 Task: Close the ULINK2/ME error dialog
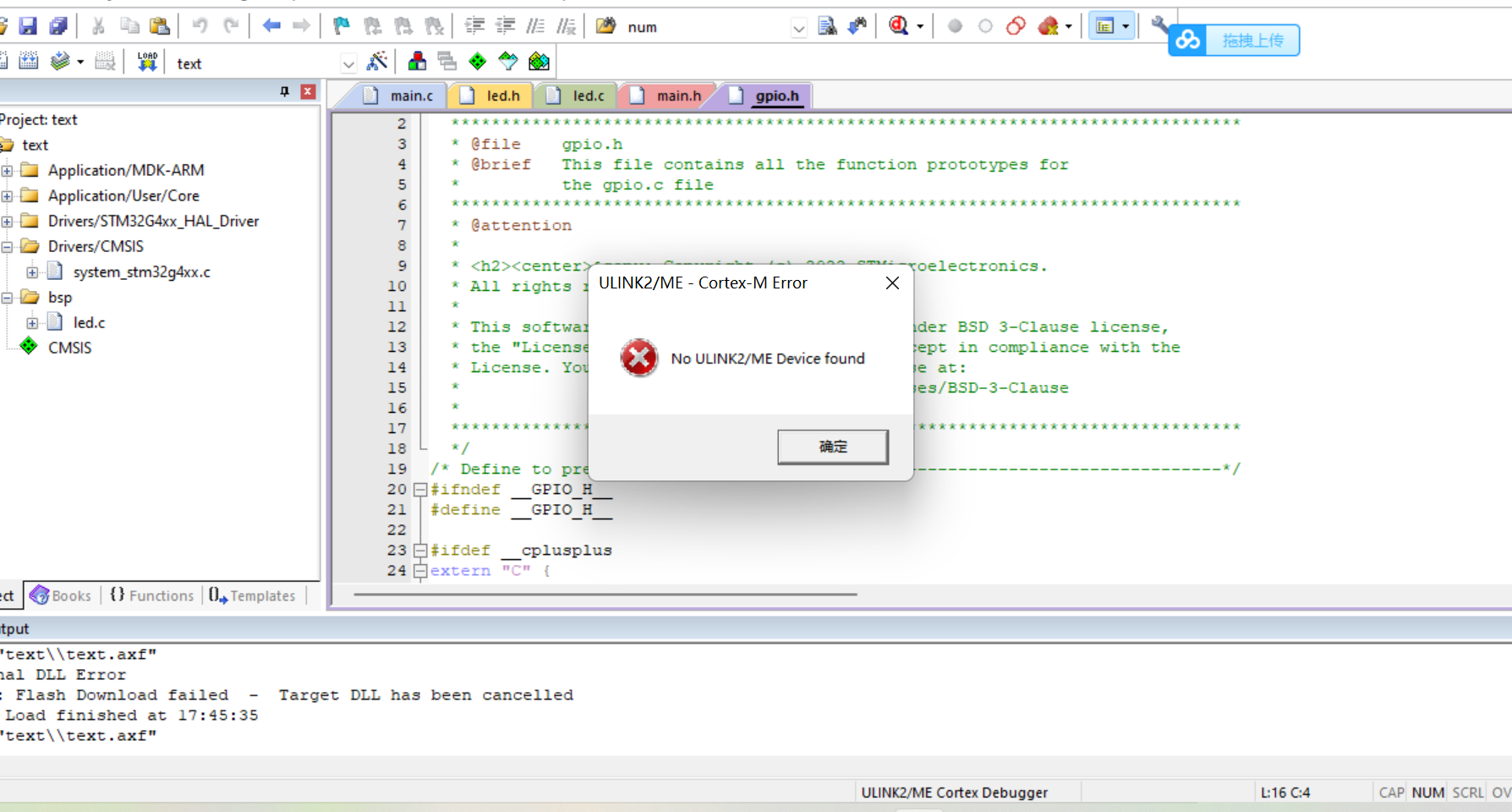click(892, 283)
